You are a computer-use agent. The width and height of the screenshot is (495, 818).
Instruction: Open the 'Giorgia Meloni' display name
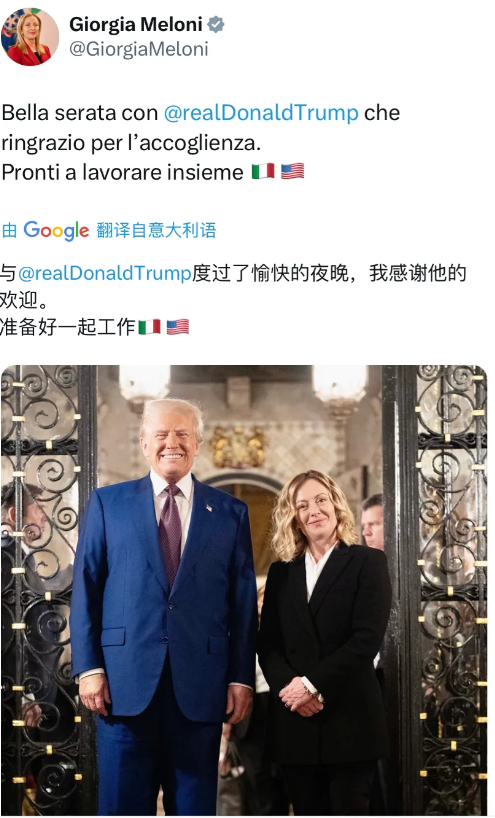(136, 24)
